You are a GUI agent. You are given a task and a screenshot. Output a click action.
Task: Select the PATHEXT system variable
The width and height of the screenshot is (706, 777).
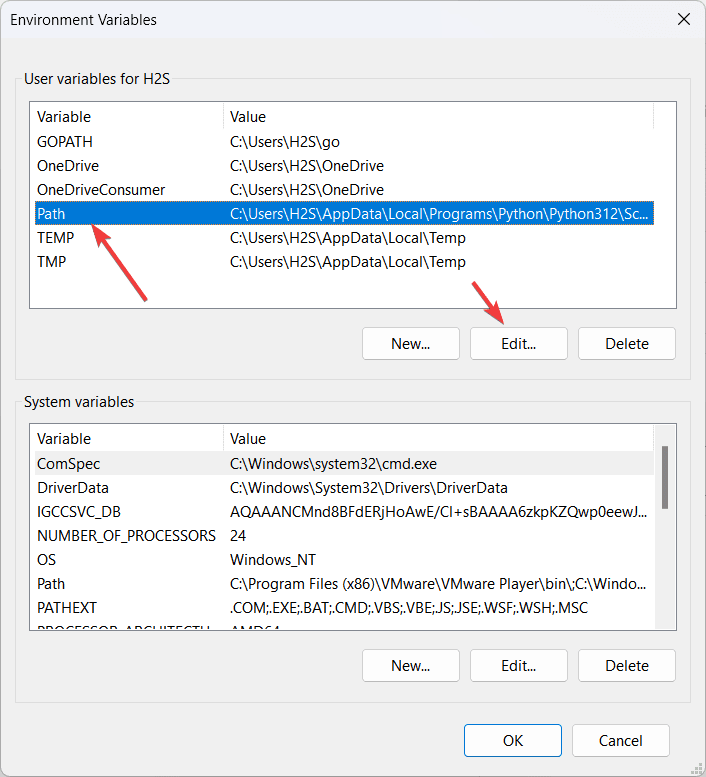pos(344,608)
